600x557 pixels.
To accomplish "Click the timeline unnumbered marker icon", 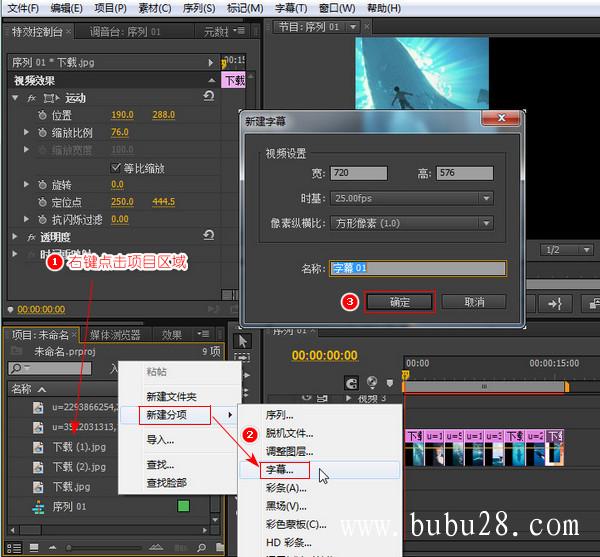I will coord(390,383).
